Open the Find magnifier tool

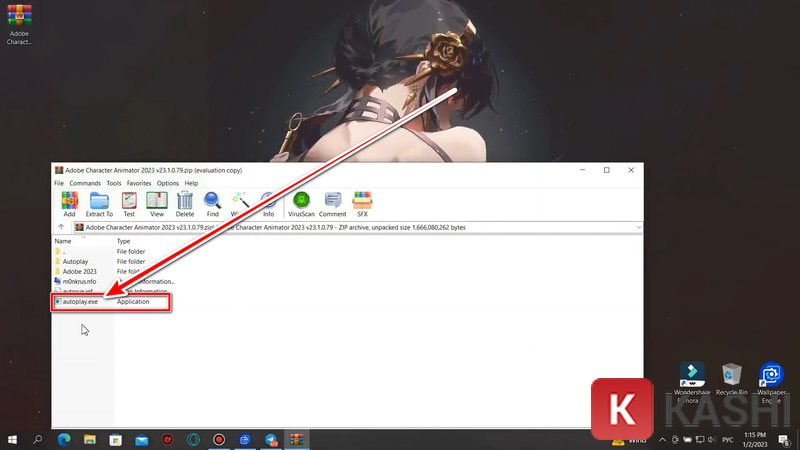212,205
